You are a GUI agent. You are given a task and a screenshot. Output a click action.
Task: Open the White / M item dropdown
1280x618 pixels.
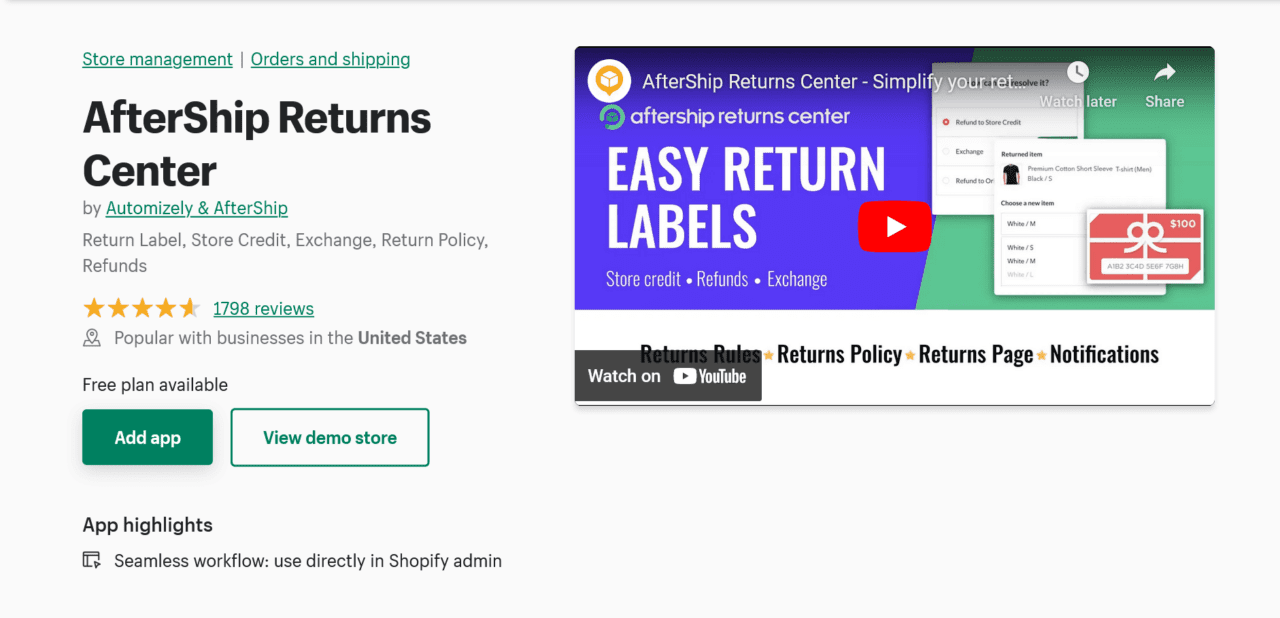coord(1040,224)
